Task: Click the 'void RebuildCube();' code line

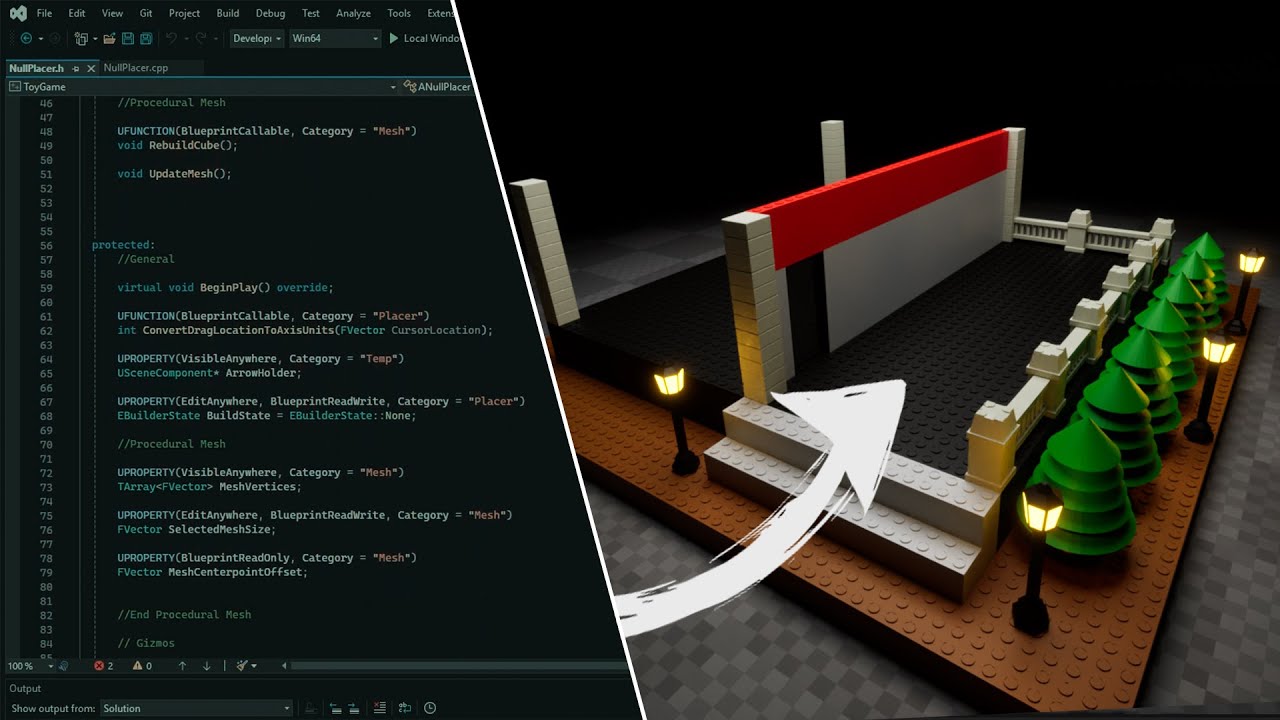Action: [x=178, y=145]
